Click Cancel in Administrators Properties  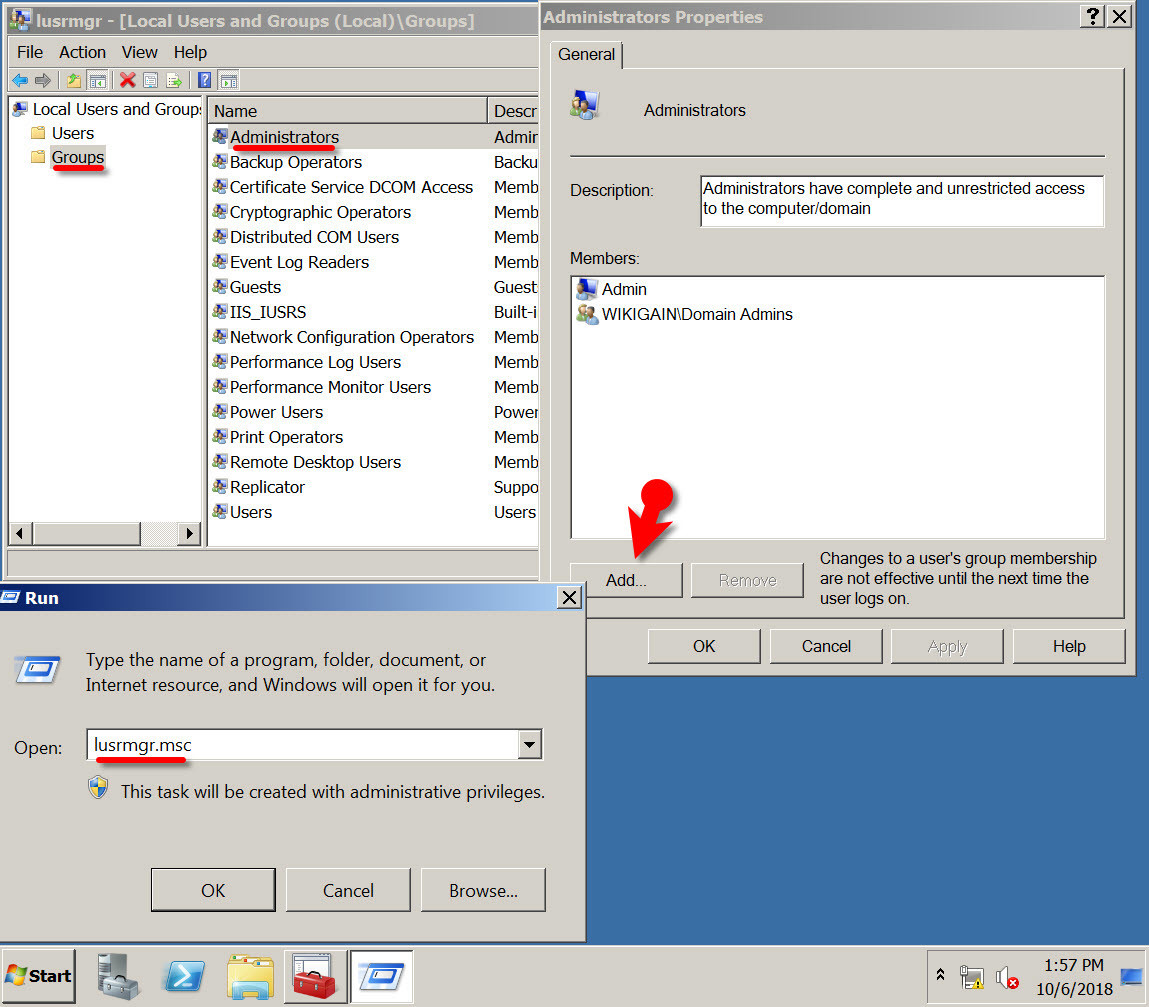coord(826,646)
